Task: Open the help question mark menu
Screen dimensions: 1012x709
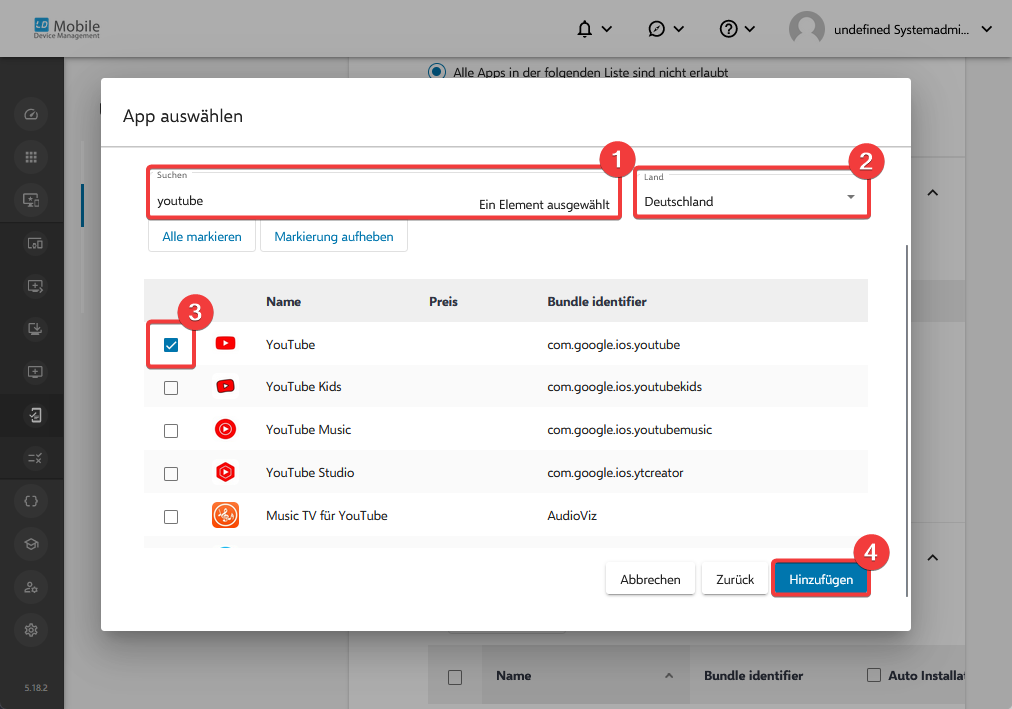Action: 737,29
